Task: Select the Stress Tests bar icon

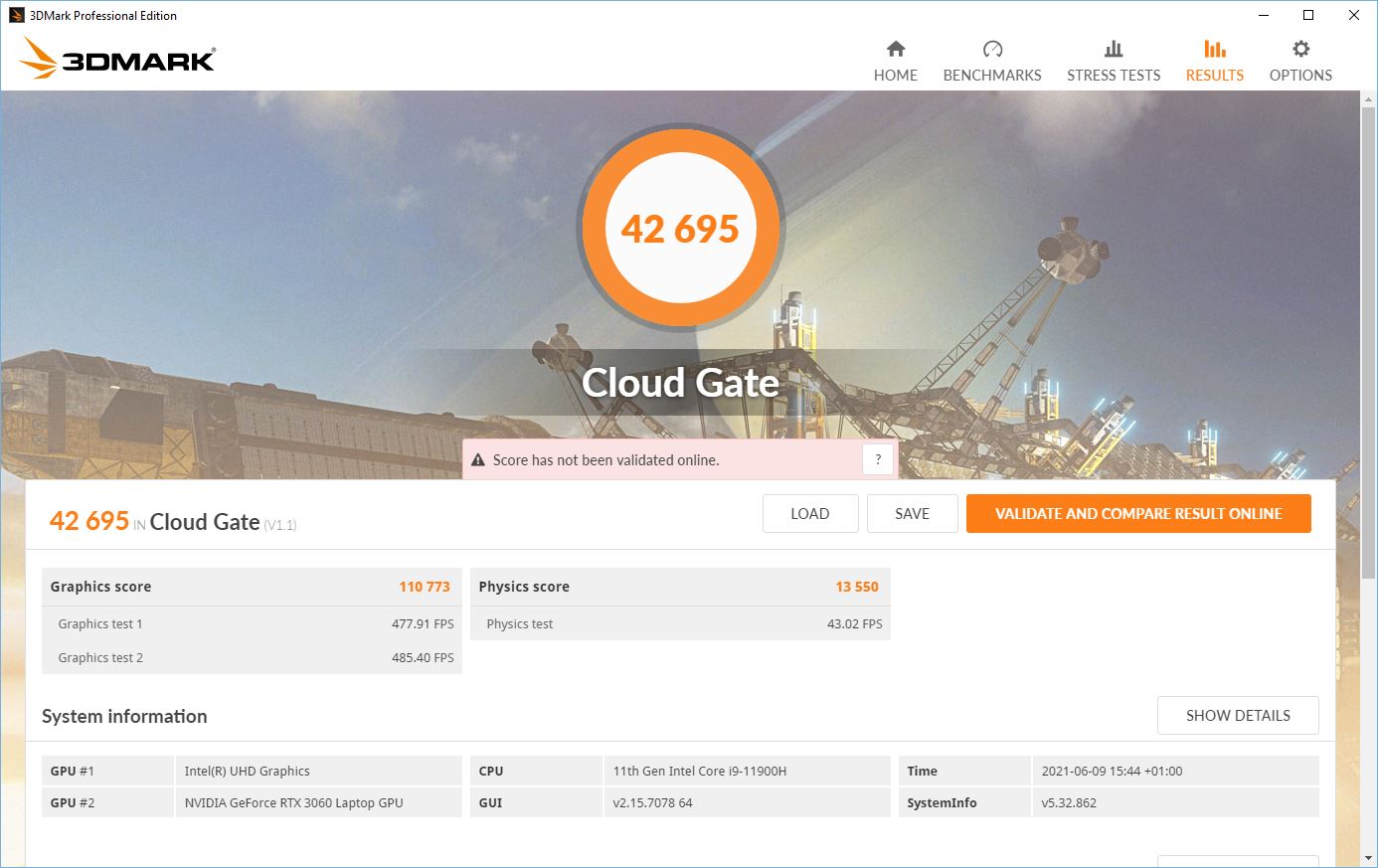Action: coord(1114,49)
